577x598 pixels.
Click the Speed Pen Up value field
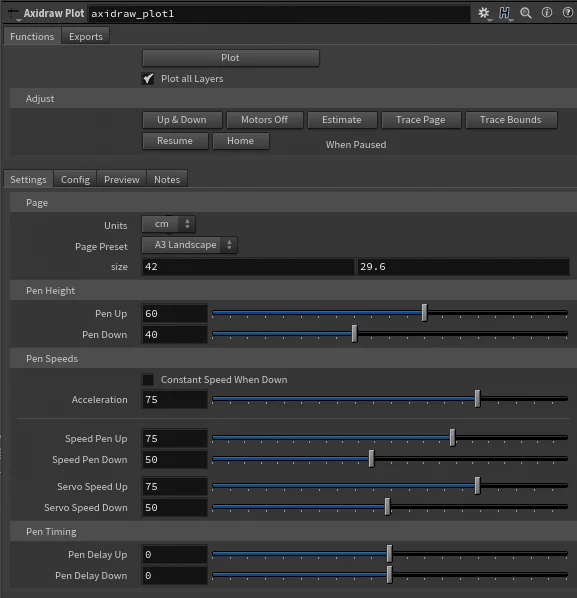[x=175, y=439]
